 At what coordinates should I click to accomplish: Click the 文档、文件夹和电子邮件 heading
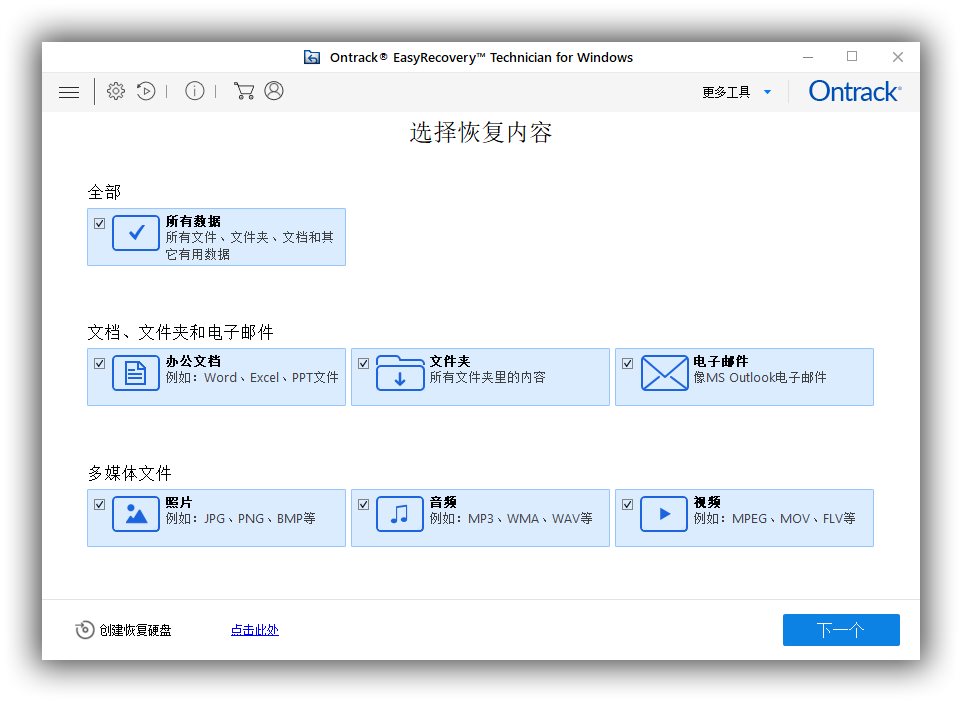pyautogui.click(x=180, y=333)
